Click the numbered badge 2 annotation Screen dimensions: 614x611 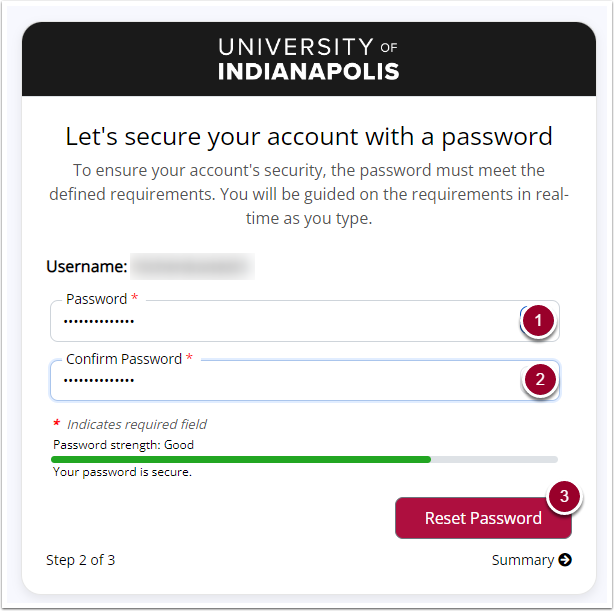[540, 380]
